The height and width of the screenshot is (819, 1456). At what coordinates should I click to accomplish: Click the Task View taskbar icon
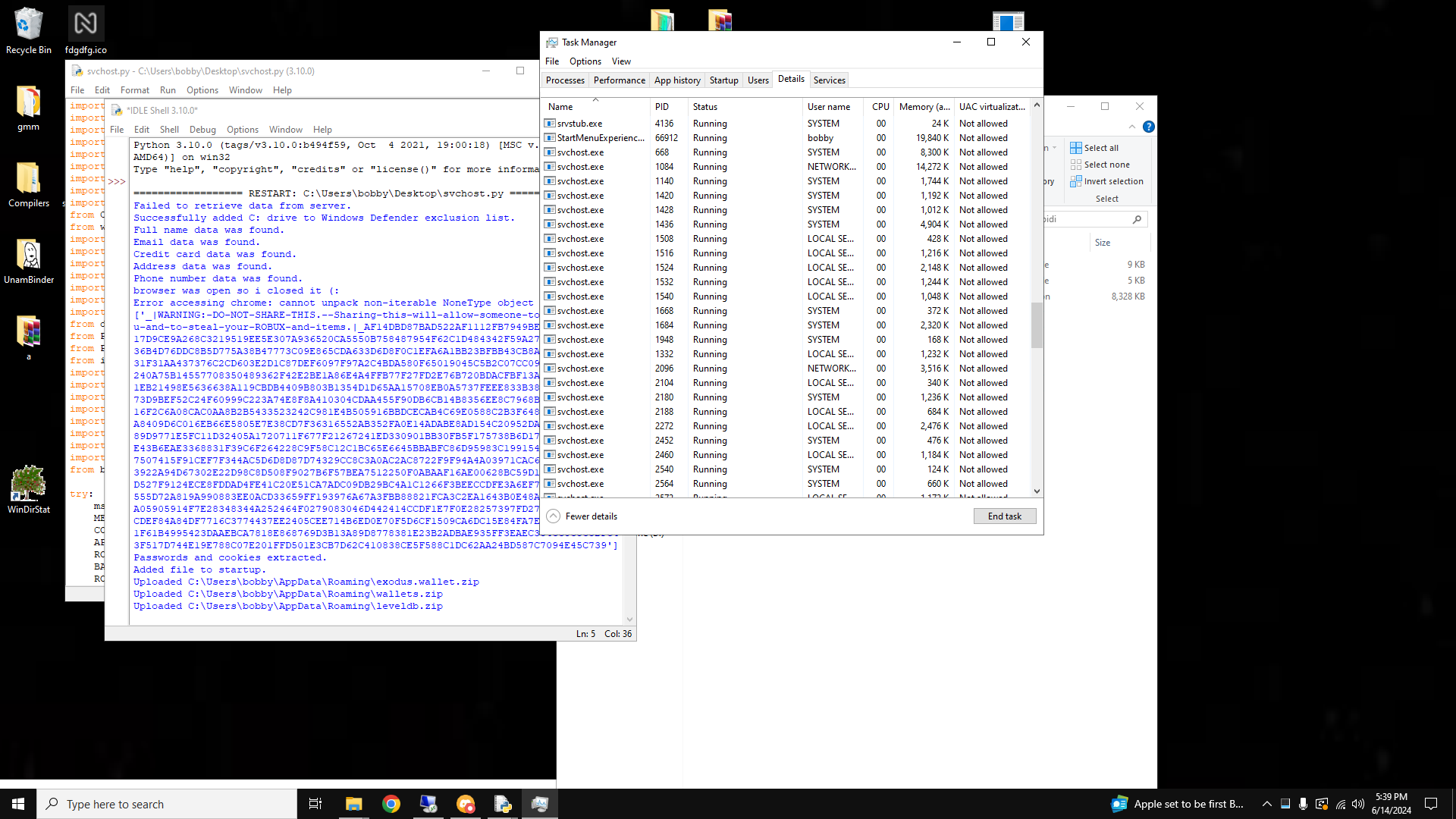pyautogui.click(x=315, y=804)
